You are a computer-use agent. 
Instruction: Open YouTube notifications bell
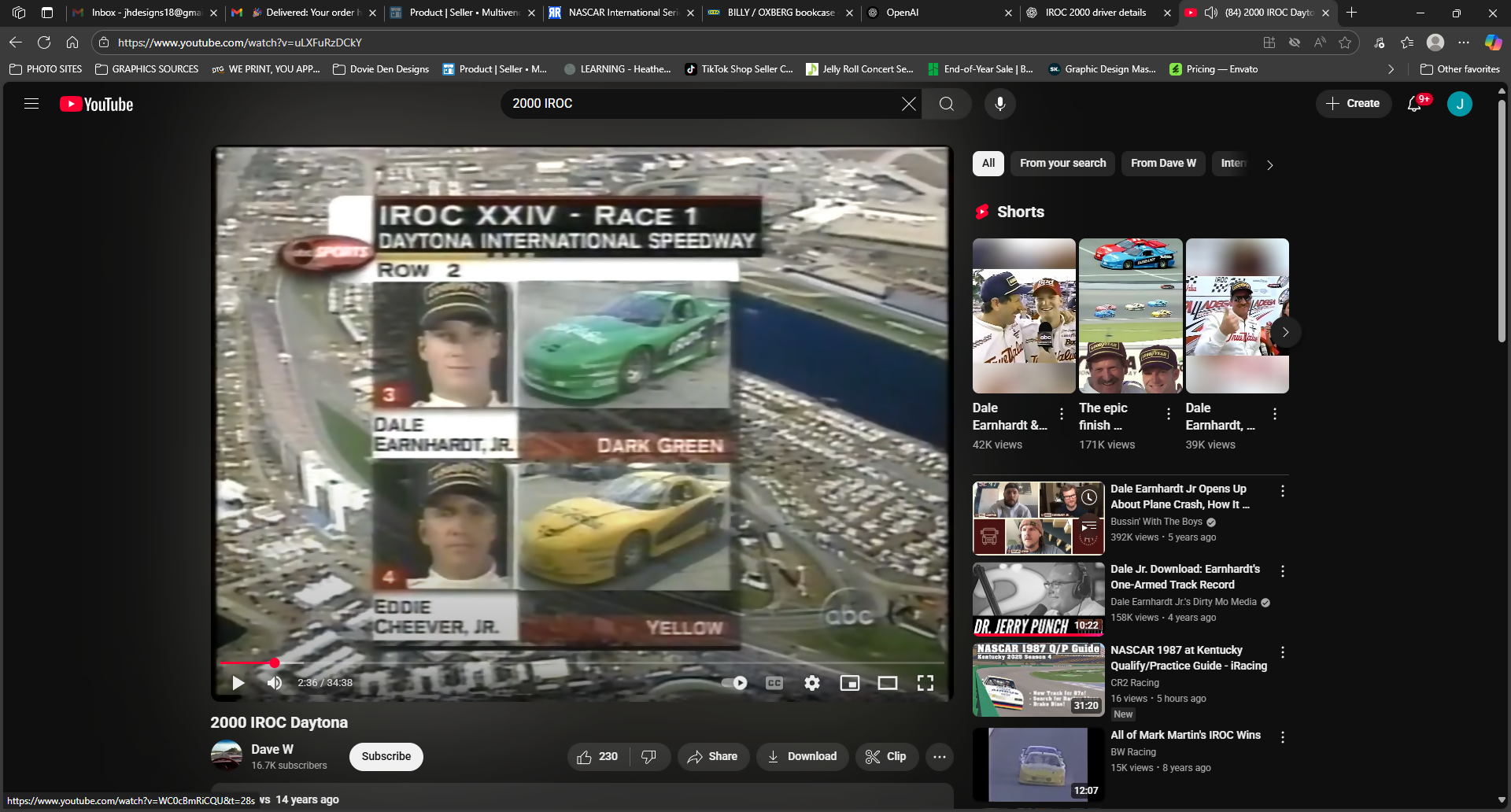click(1415, 104)
